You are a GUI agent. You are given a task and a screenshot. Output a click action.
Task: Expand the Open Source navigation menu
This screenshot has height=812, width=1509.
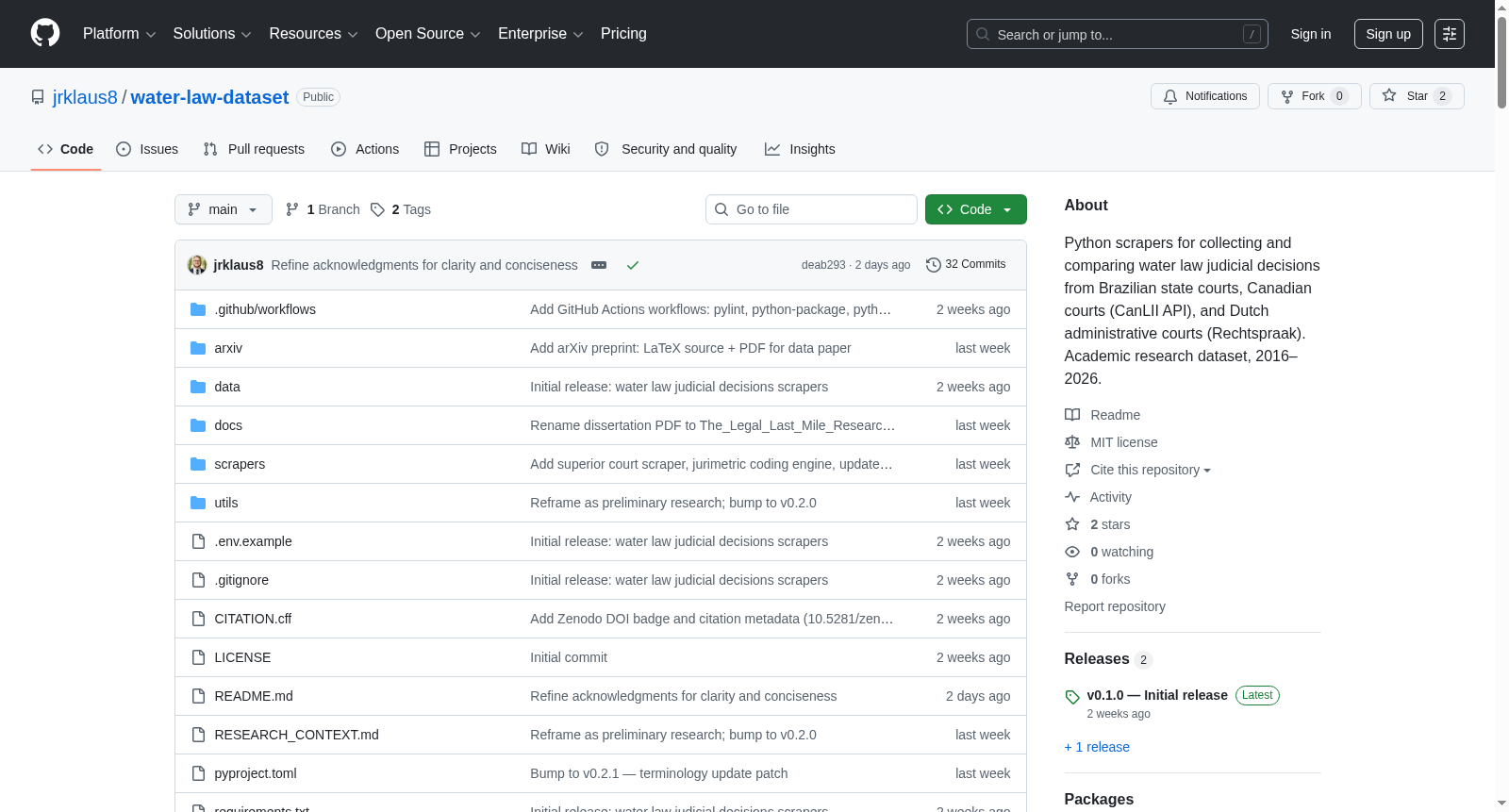[x=428, y=34]
